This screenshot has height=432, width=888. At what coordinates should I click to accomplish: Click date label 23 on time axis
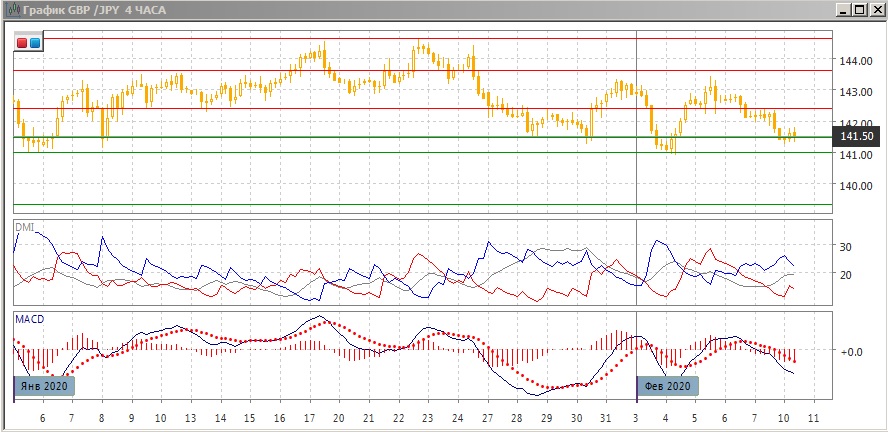coord(428,418)
